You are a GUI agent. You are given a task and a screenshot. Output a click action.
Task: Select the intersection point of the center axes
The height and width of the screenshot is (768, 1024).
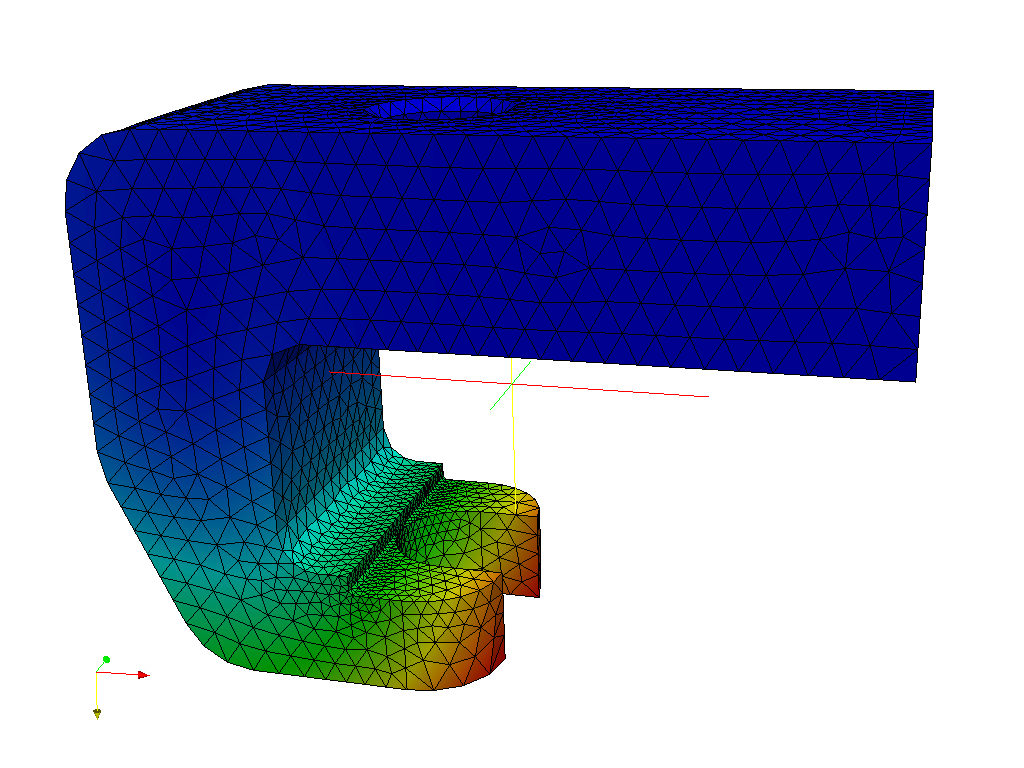coord(514,385)
